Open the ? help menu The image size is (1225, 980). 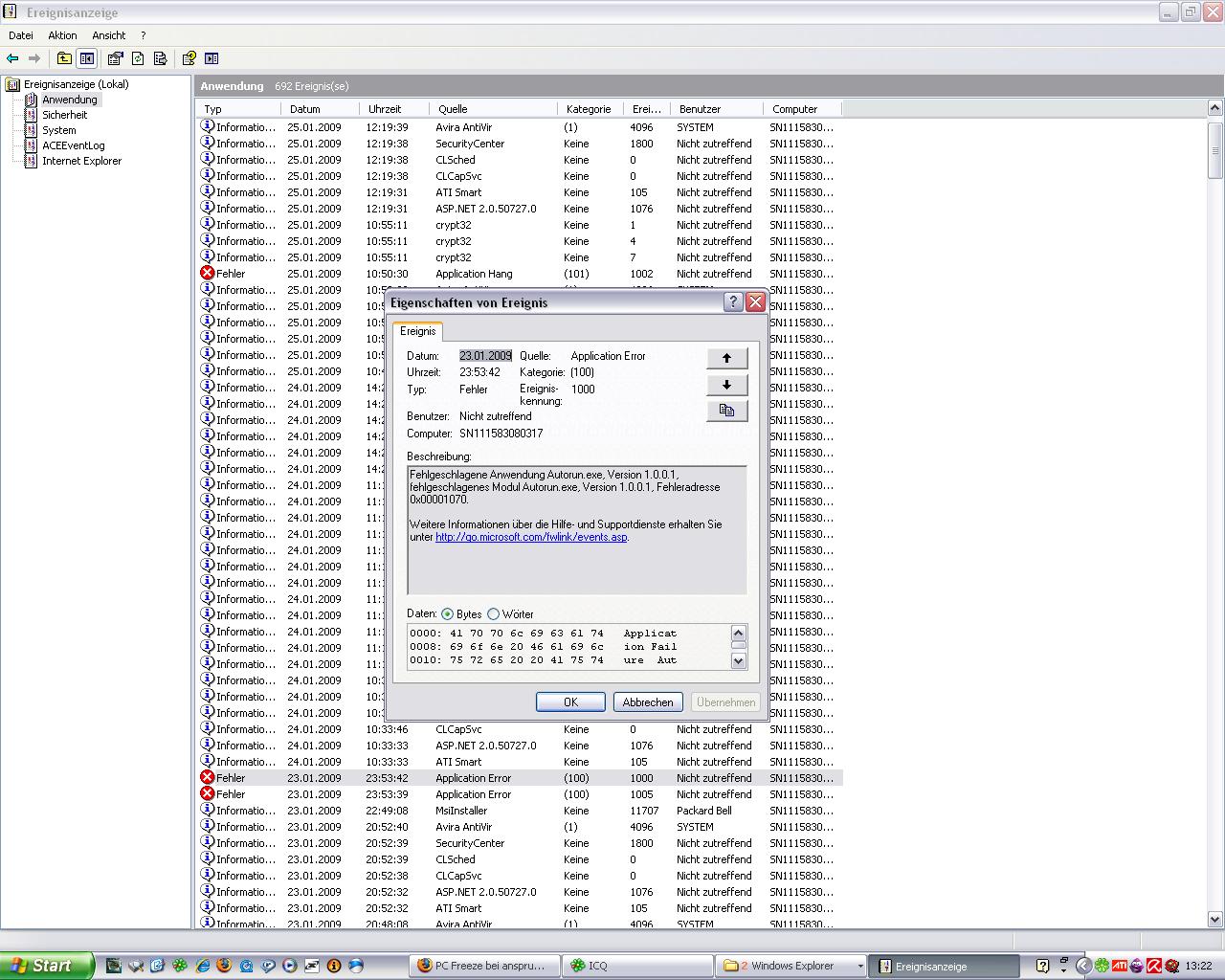tap(143, 35)
